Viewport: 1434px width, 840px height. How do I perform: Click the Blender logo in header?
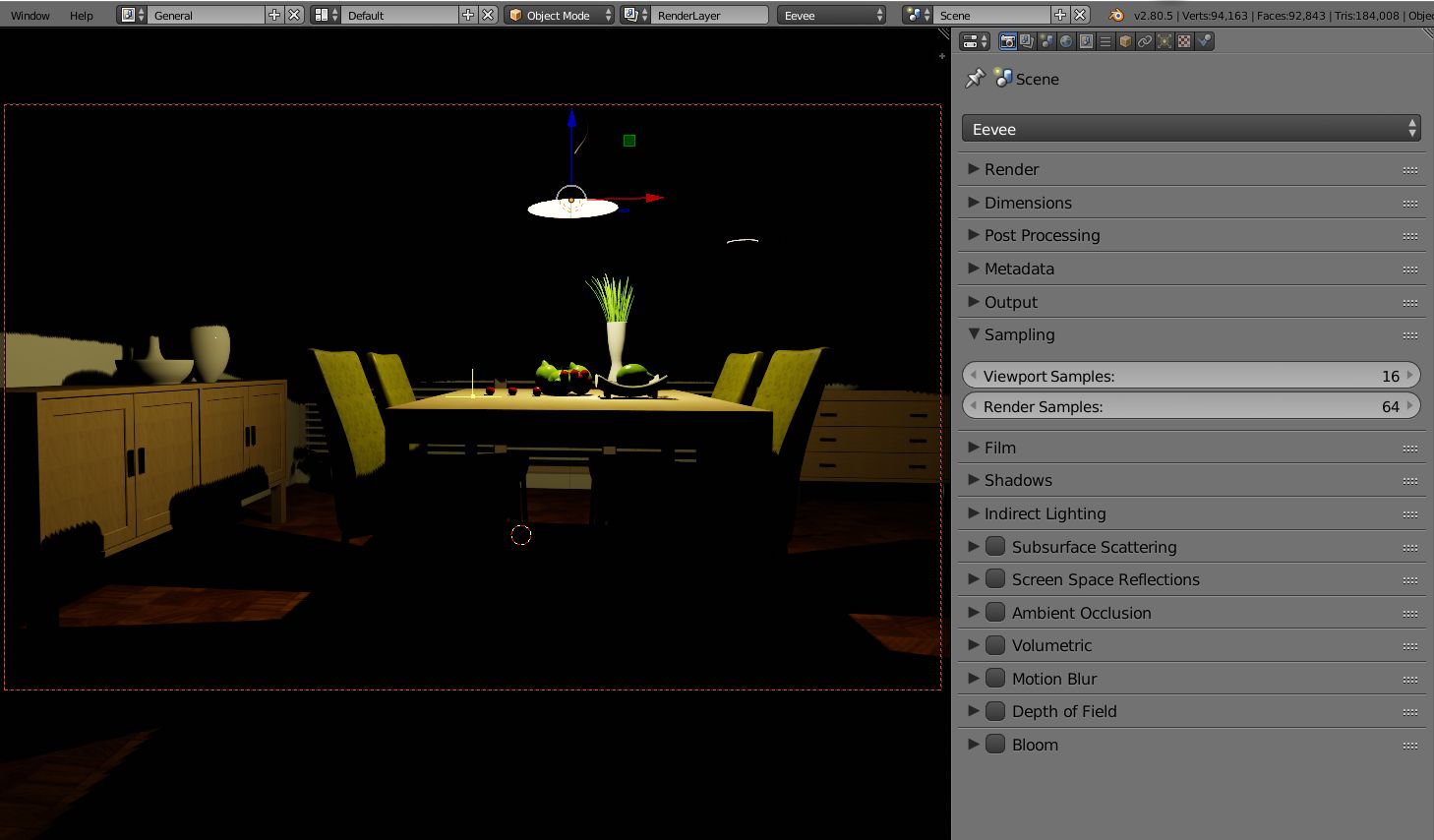pyautogui.click(x=1115, y=15)
